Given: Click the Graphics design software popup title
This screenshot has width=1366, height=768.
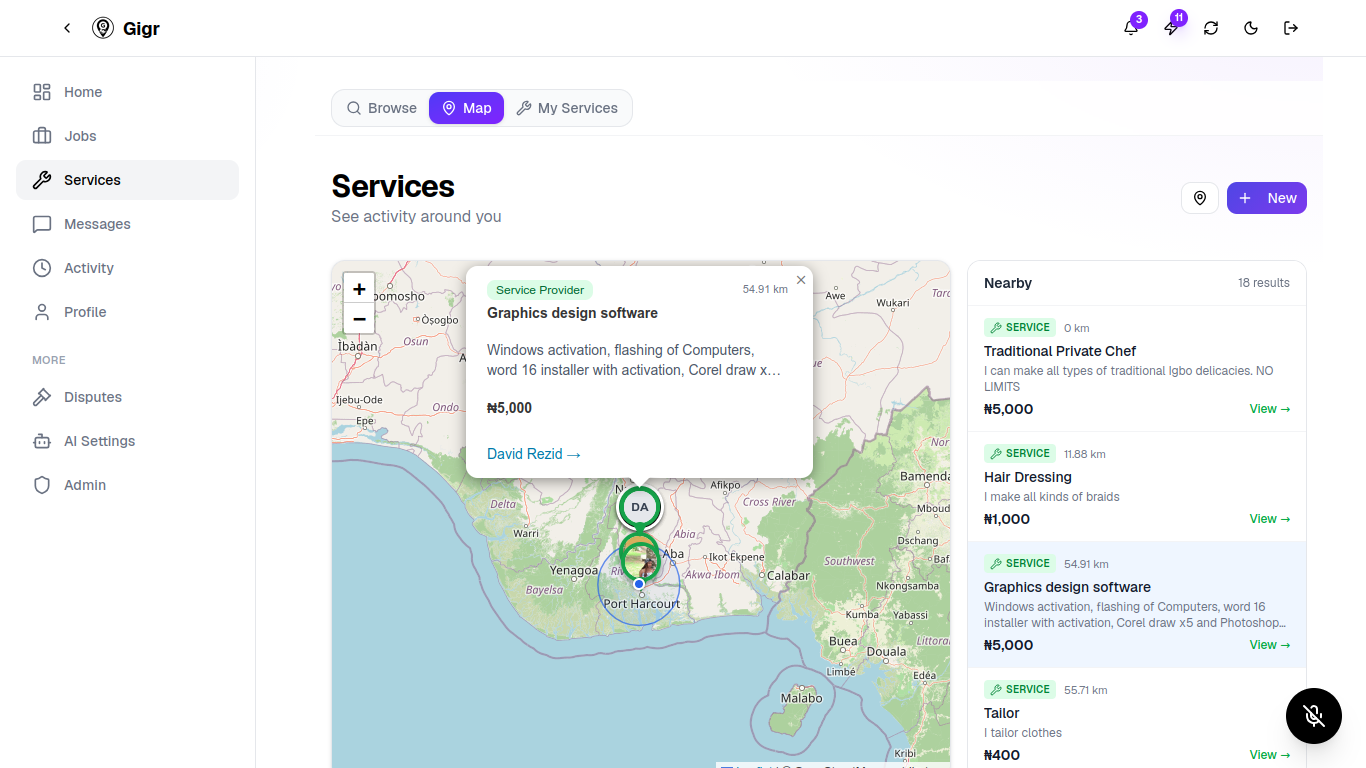Looking at the screenshot, I should tap(572, 313).
